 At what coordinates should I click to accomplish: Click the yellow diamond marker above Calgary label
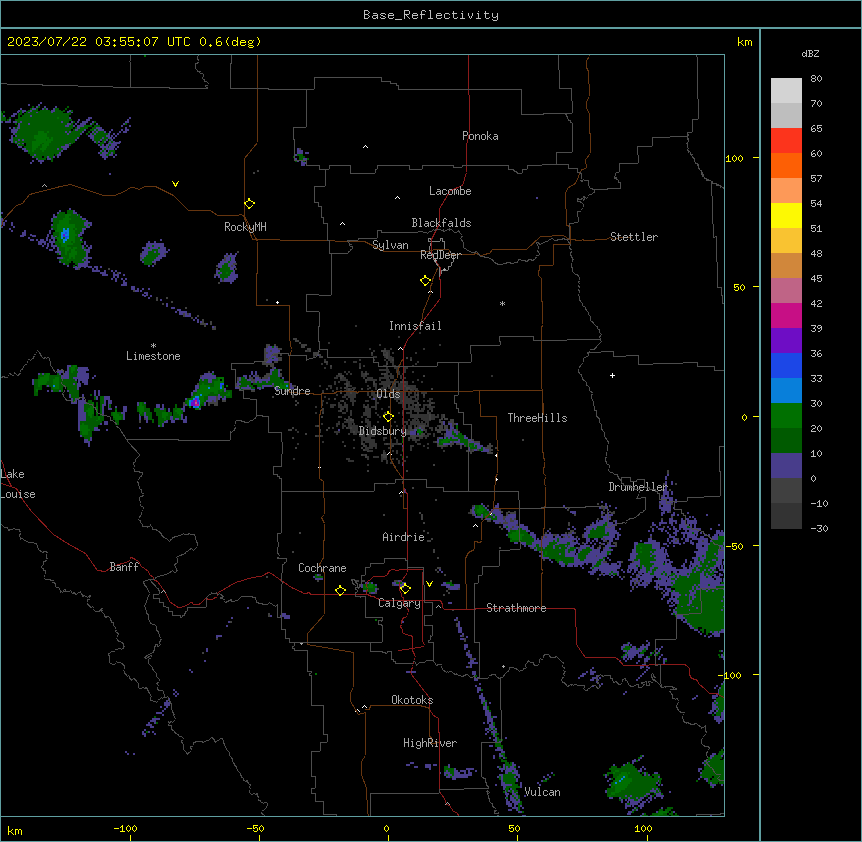[405, 589]
